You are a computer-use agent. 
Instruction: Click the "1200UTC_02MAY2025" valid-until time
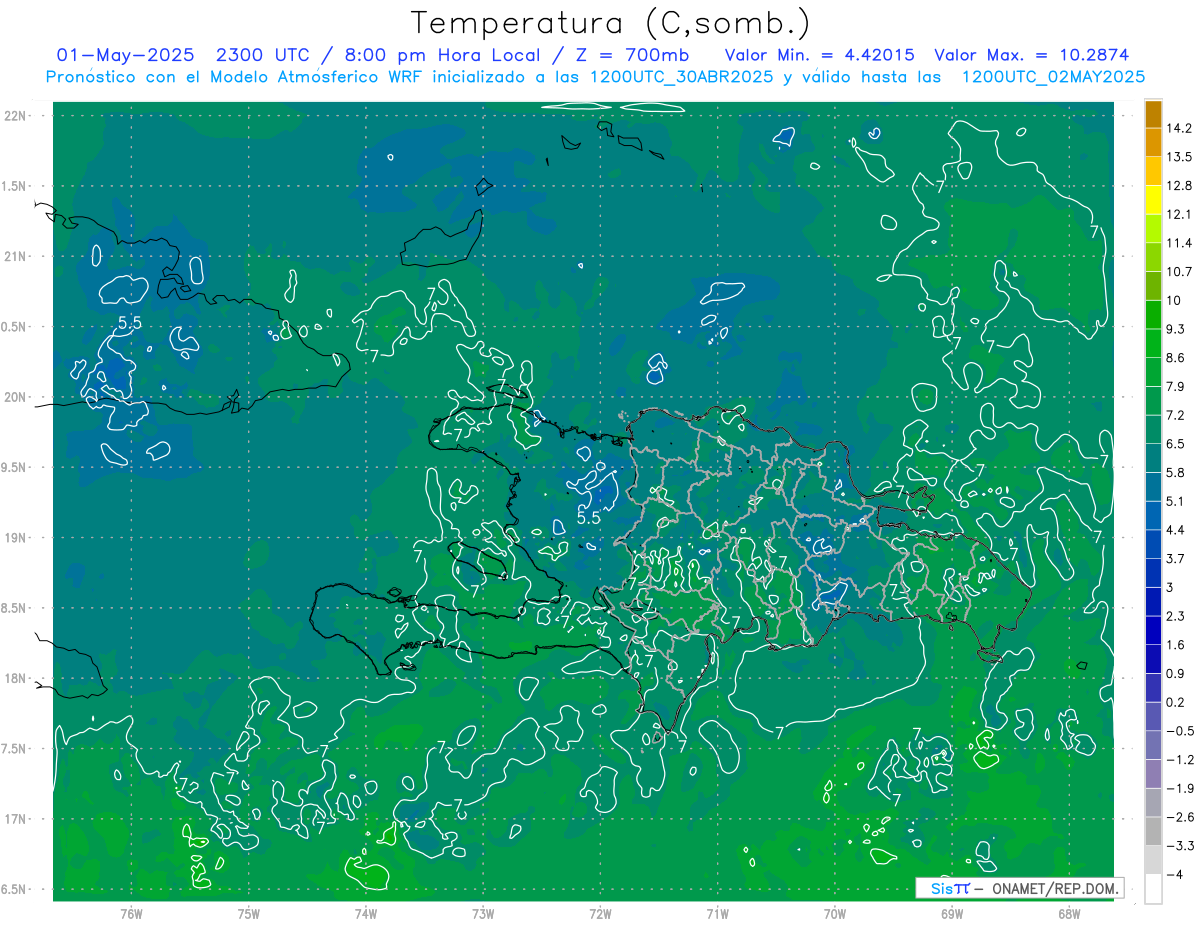pyautogui.click(x=1052, y=77)
